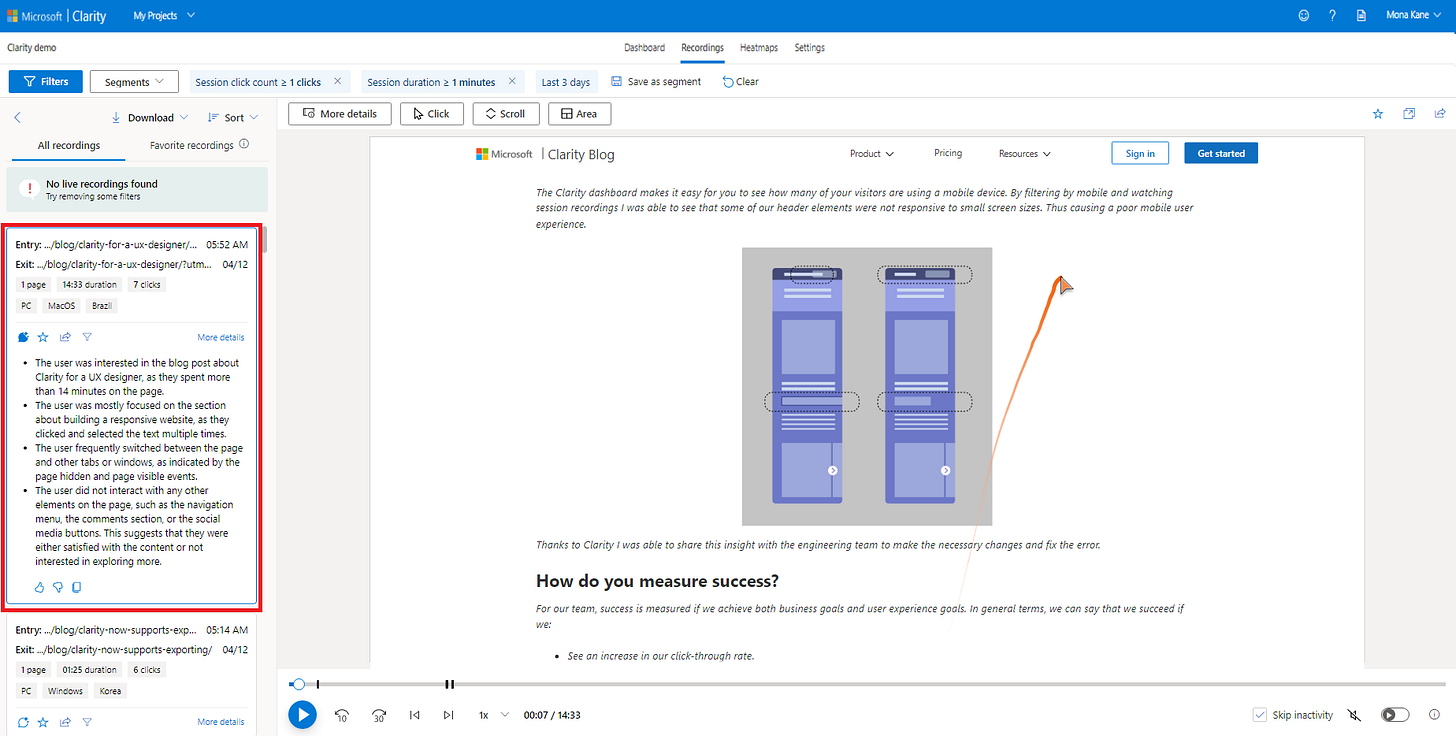Select the Click heatmap button
1456x736 pixels.
pyautogui.click(x=432, y=114)
